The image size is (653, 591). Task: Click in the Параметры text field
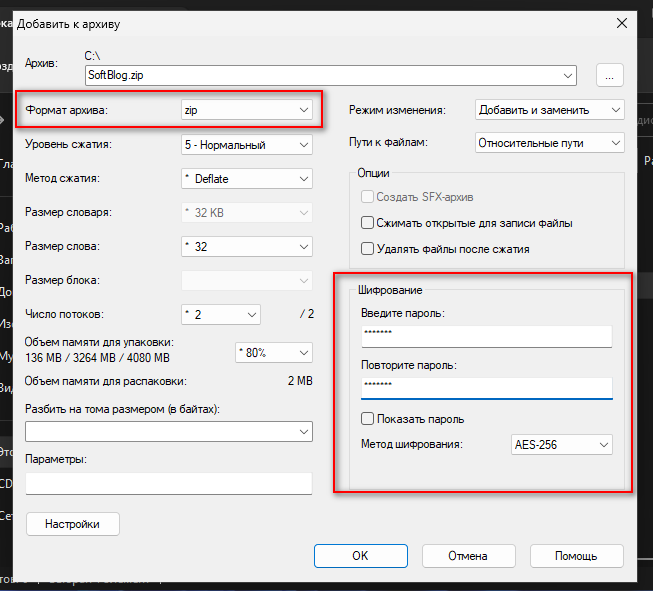pyautogui.click(x=169, y=483)
